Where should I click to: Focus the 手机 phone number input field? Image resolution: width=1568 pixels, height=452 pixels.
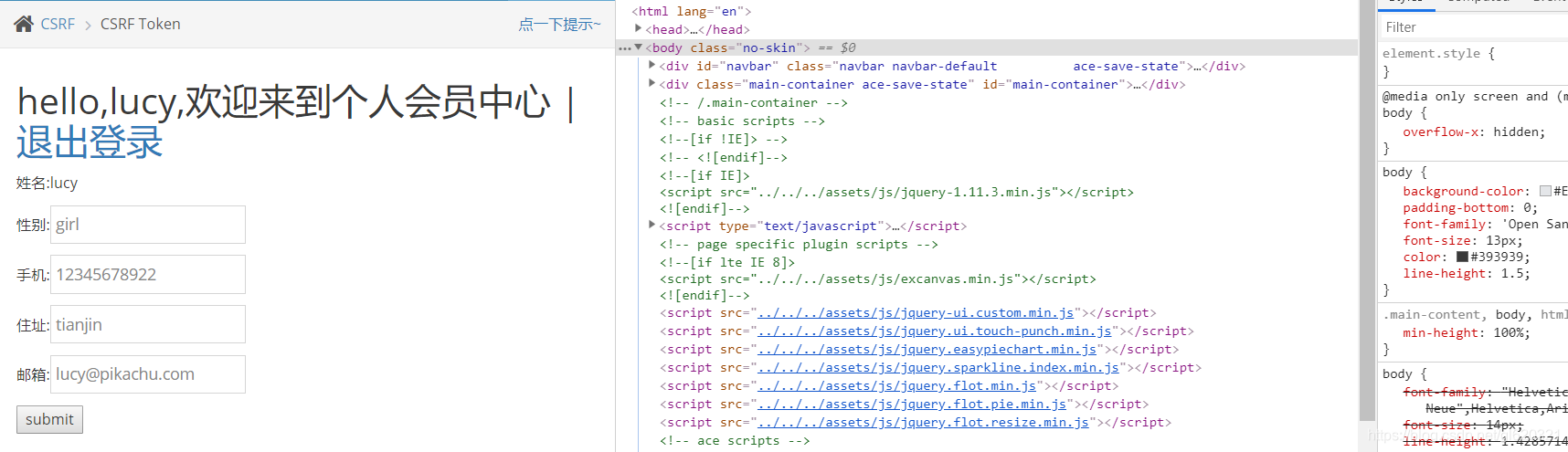click(x=148, y=275)
